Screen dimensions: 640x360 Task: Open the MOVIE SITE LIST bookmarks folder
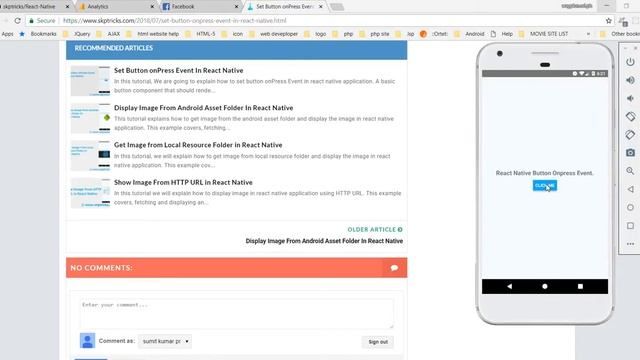tap(543, 34)
